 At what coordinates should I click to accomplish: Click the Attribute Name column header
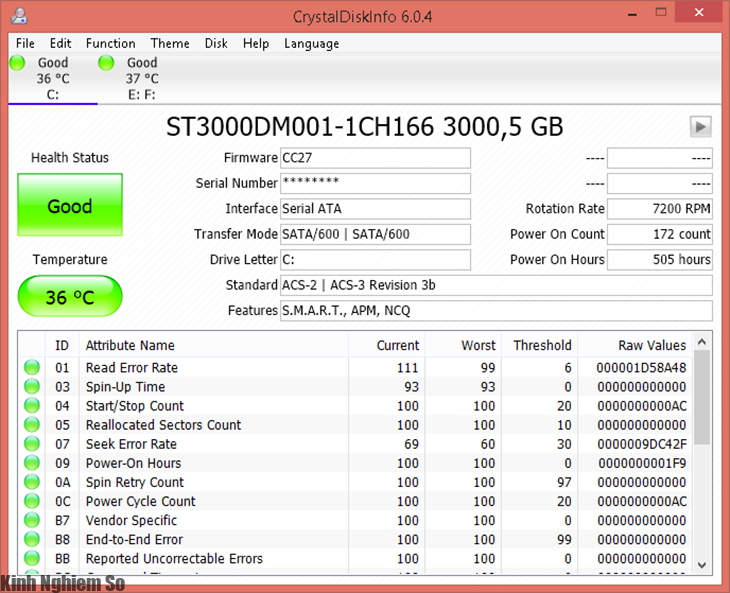pos(214,345)
